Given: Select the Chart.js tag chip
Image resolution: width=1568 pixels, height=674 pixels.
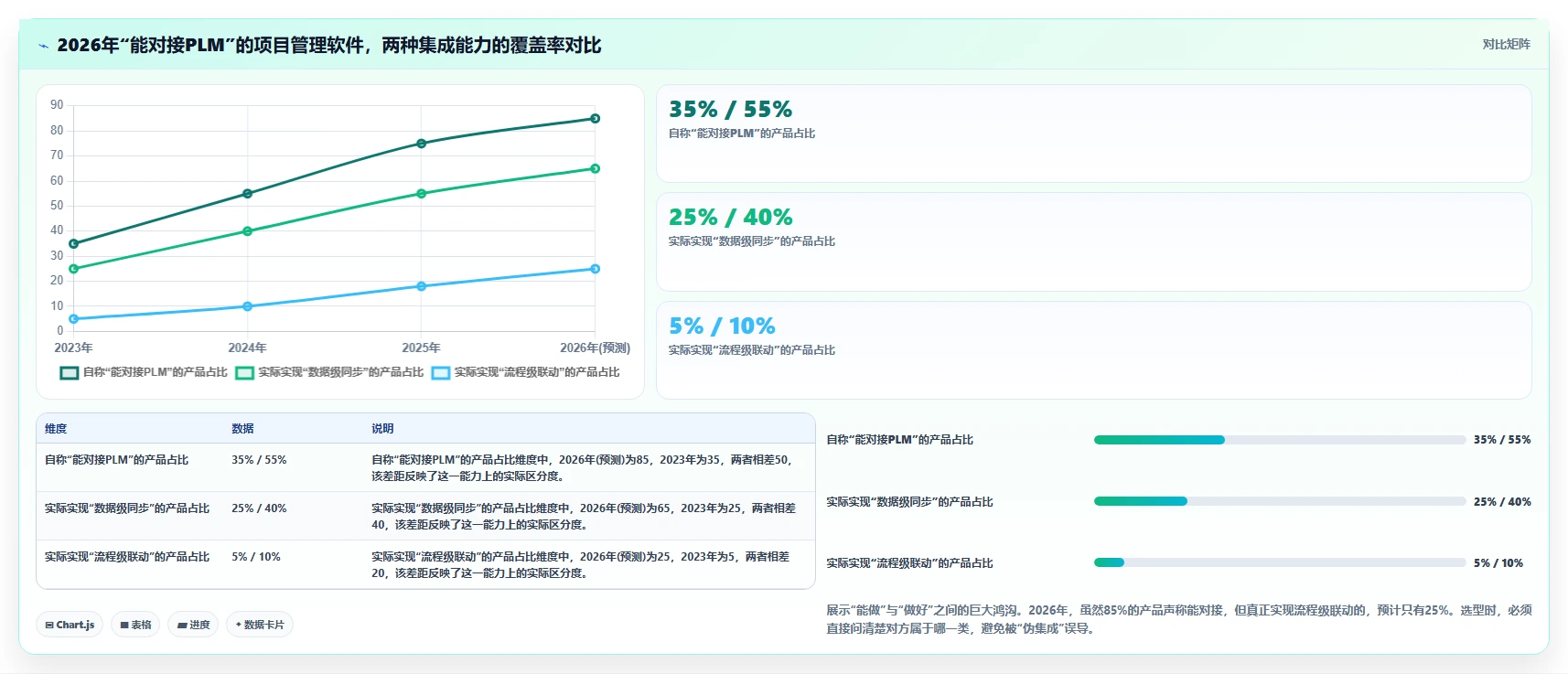Looking at the screenshot, I should (70, 625).
